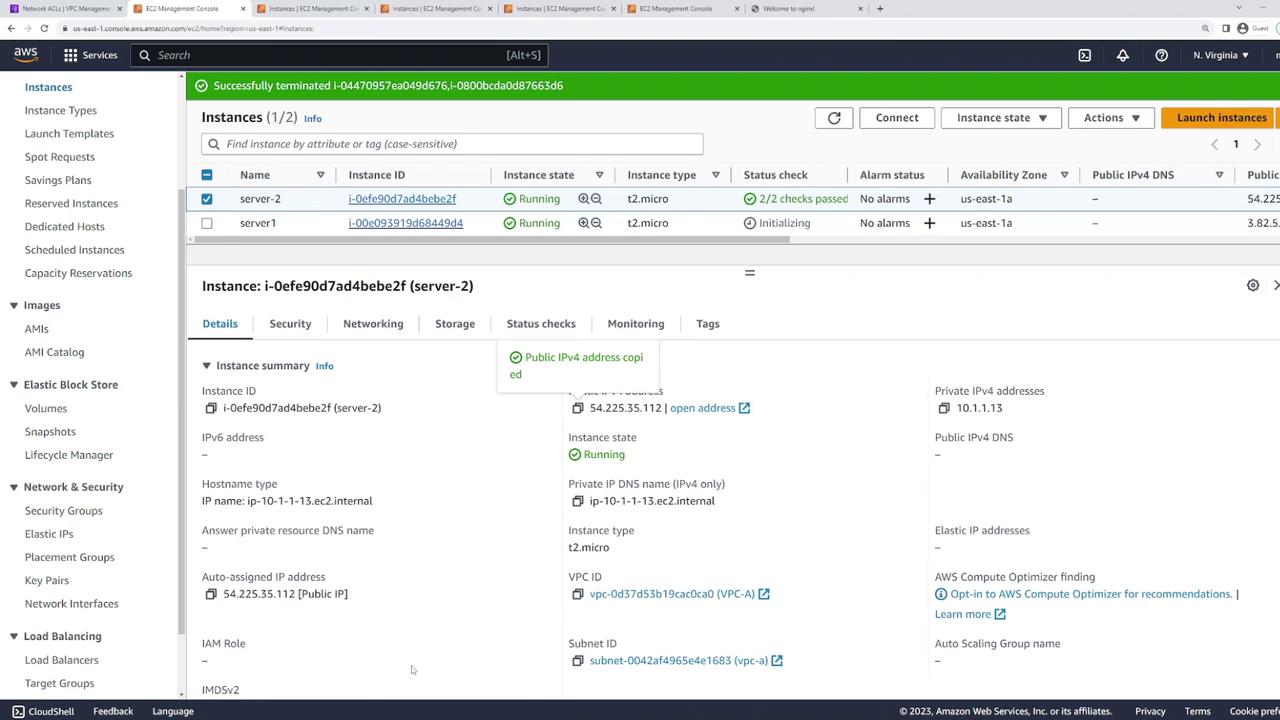Collapse the Instance summary section
This screenshot has width=1280, height=720.
(x=207, y=366)
